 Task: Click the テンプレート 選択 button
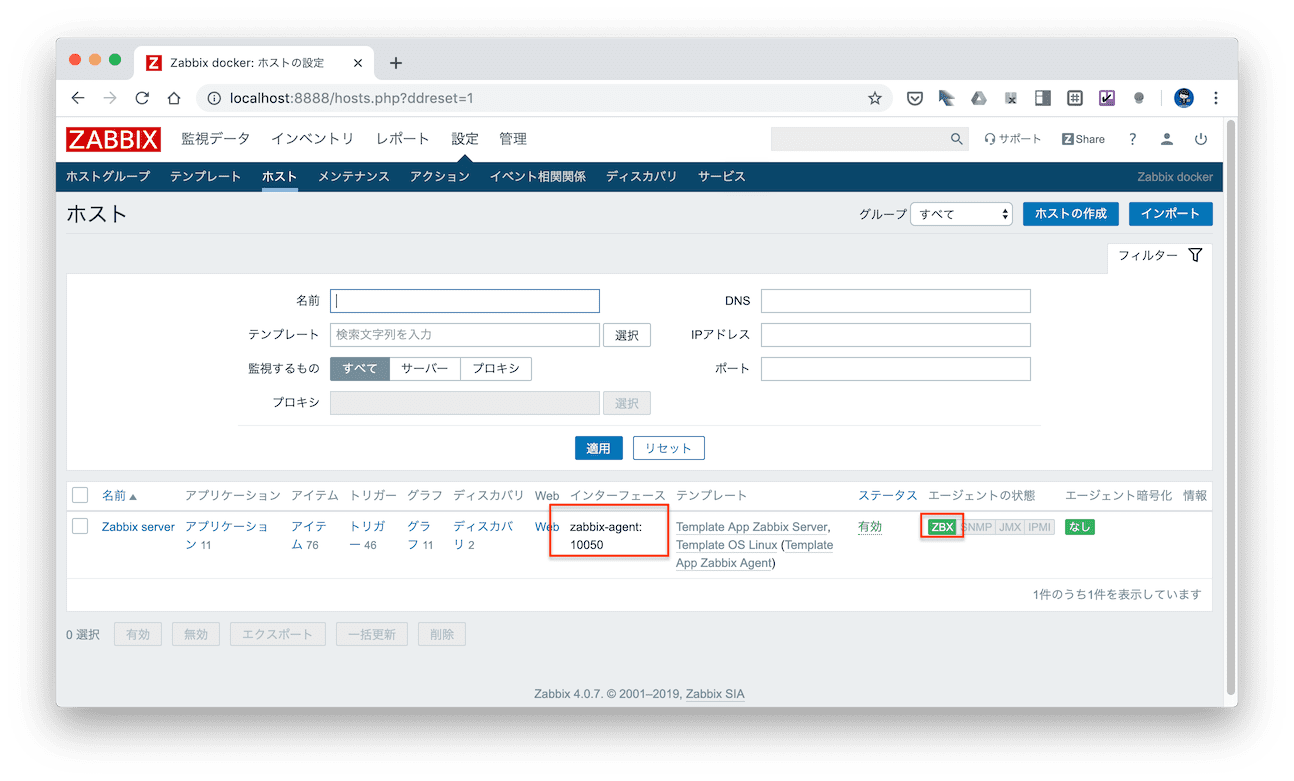pos(627,335)
